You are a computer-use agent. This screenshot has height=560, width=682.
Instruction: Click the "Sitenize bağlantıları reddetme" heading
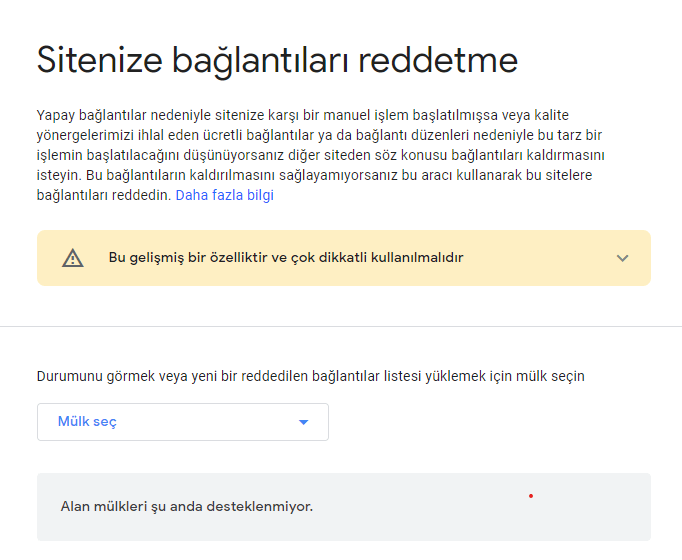[277, 60]
